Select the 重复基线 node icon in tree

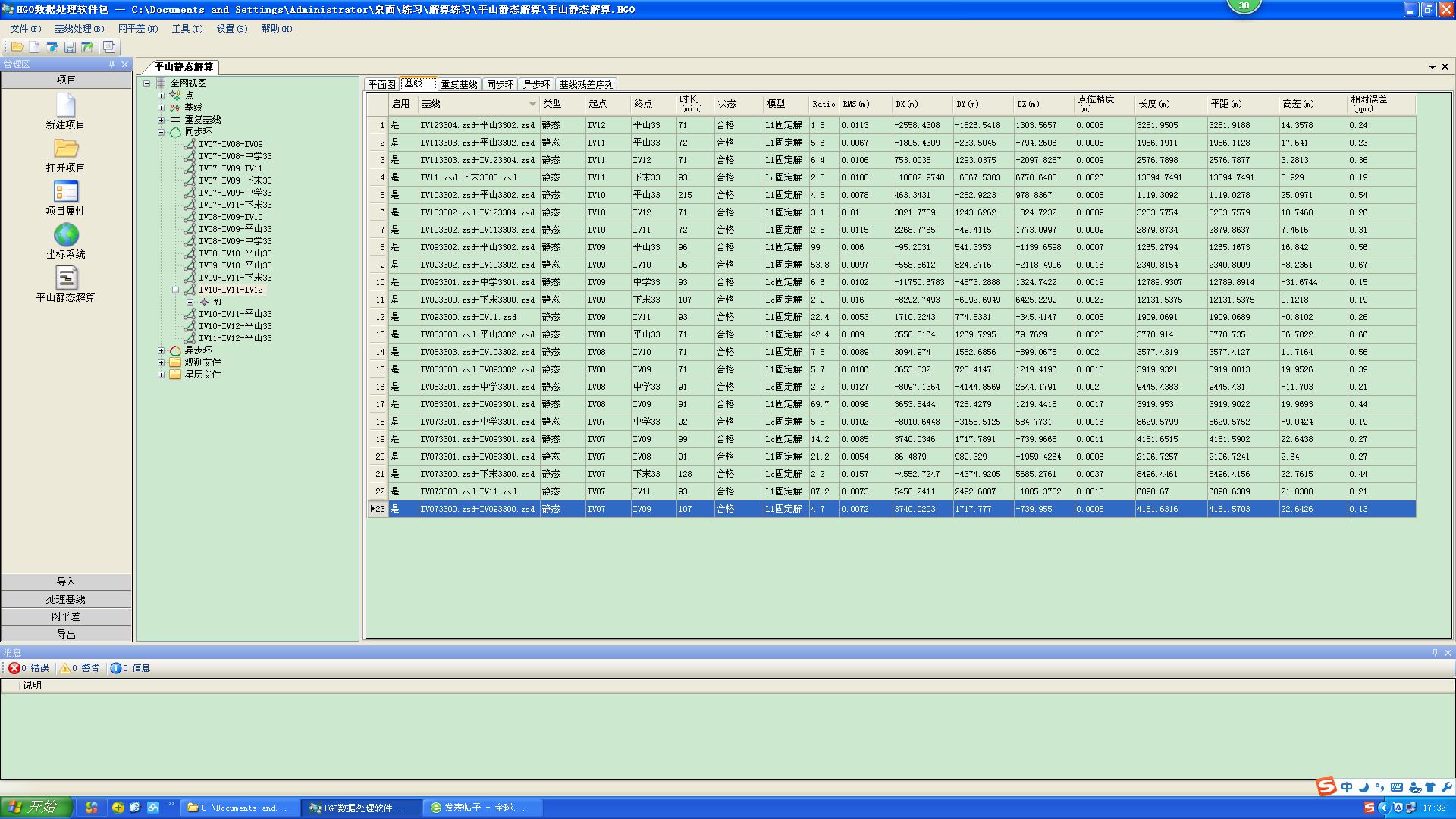pos(175,120)
